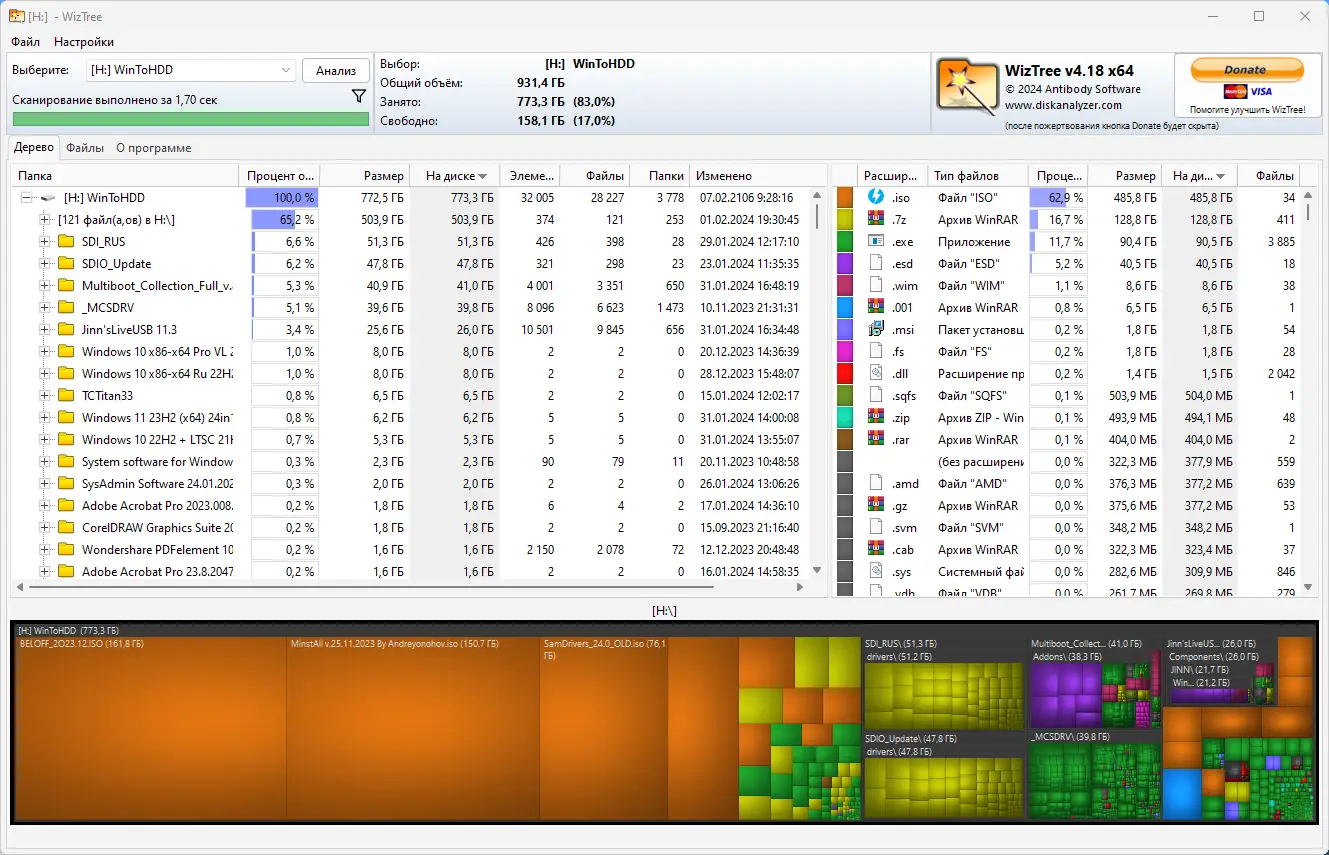Screen dimensions: 1329x855
Task: Click the www.diskanalyzer.com text
Action: point(1063,105)
